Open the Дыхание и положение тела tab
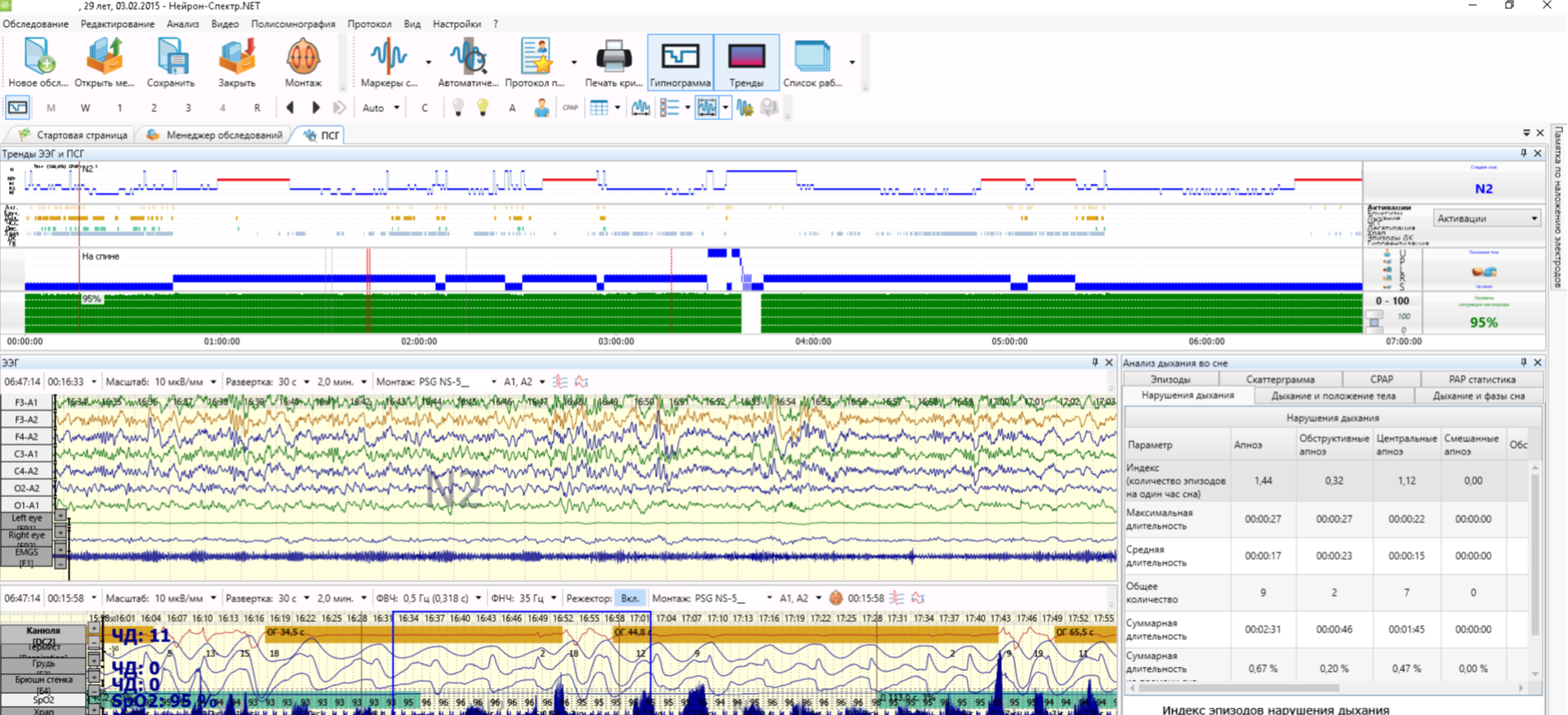This screenshot has width=1568, height=715. [x=1333, y=396]
